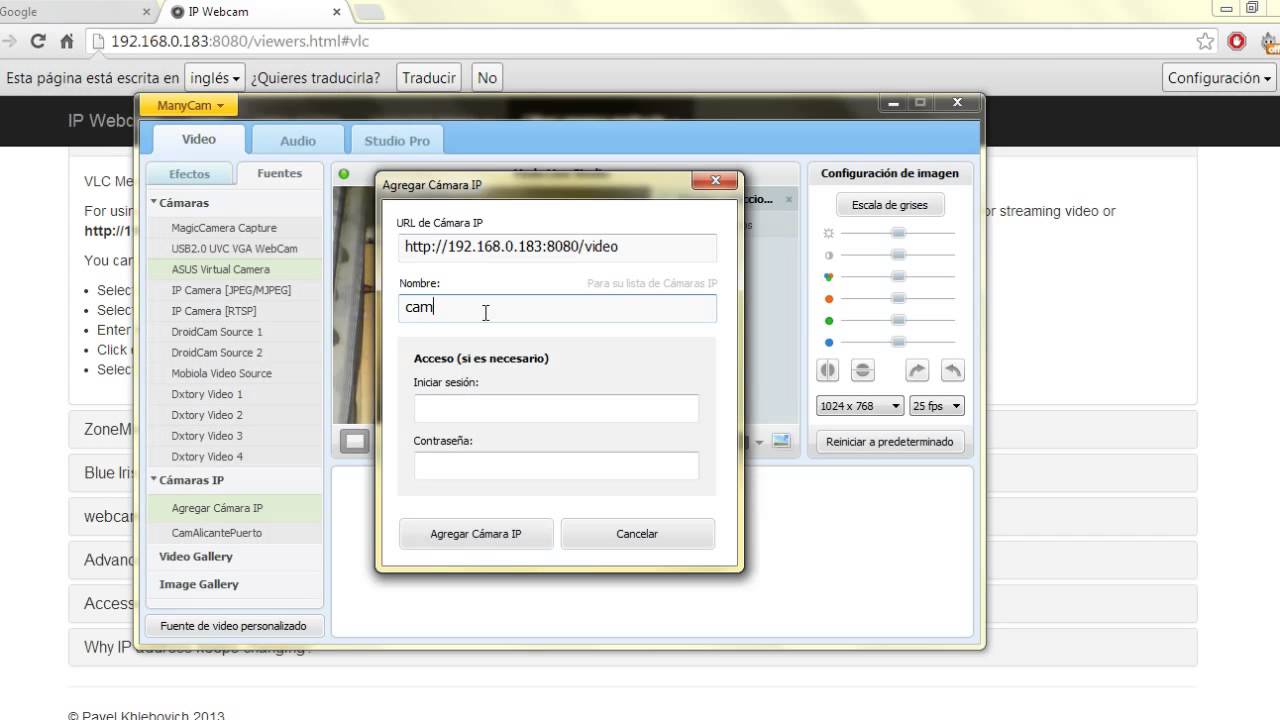The width and height of the screenshot is (1280, 720).
Task: Switch to the Studio Pro tab
Action: pos(397,141)
